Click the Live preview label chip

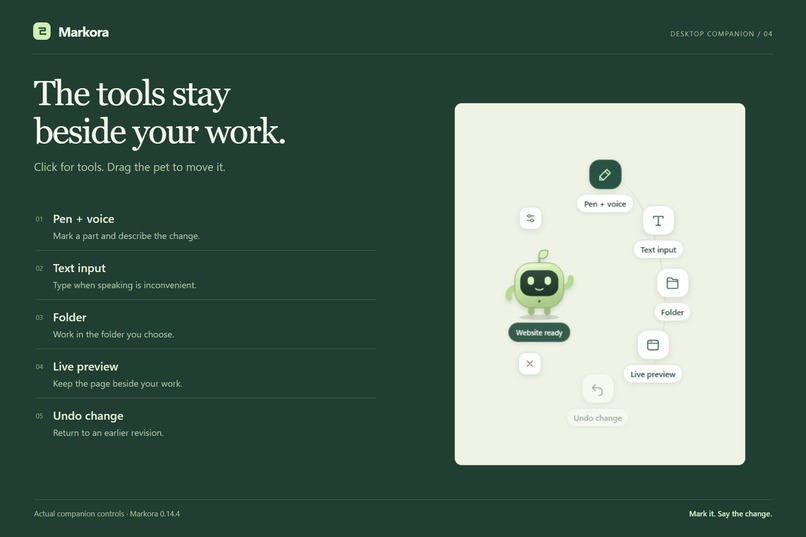click(x=653, y=374)
